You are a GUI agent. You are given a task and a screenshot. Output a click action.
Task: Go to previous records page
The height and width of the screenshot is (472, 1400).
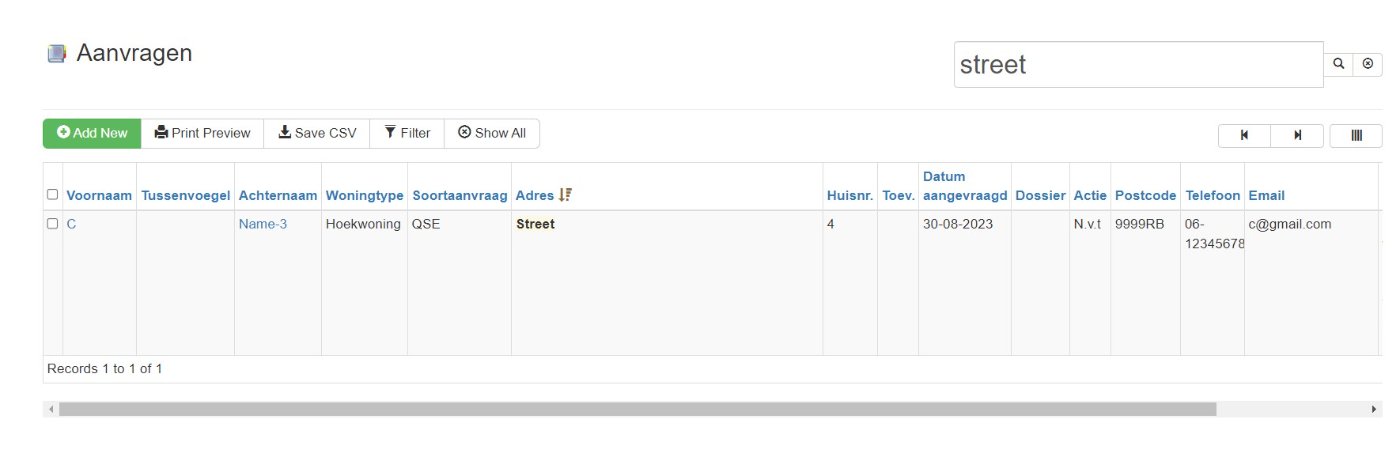coord(1244,135)
